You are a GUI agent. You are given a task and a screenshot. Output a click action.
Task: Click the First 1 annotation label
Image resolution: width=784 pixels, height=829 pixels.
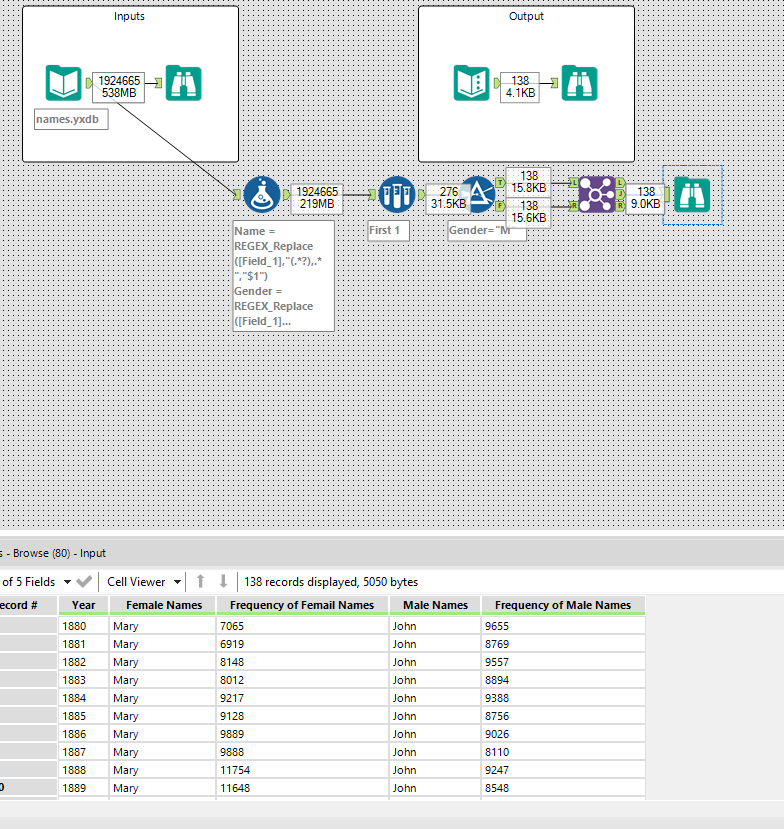pos(389,231)
